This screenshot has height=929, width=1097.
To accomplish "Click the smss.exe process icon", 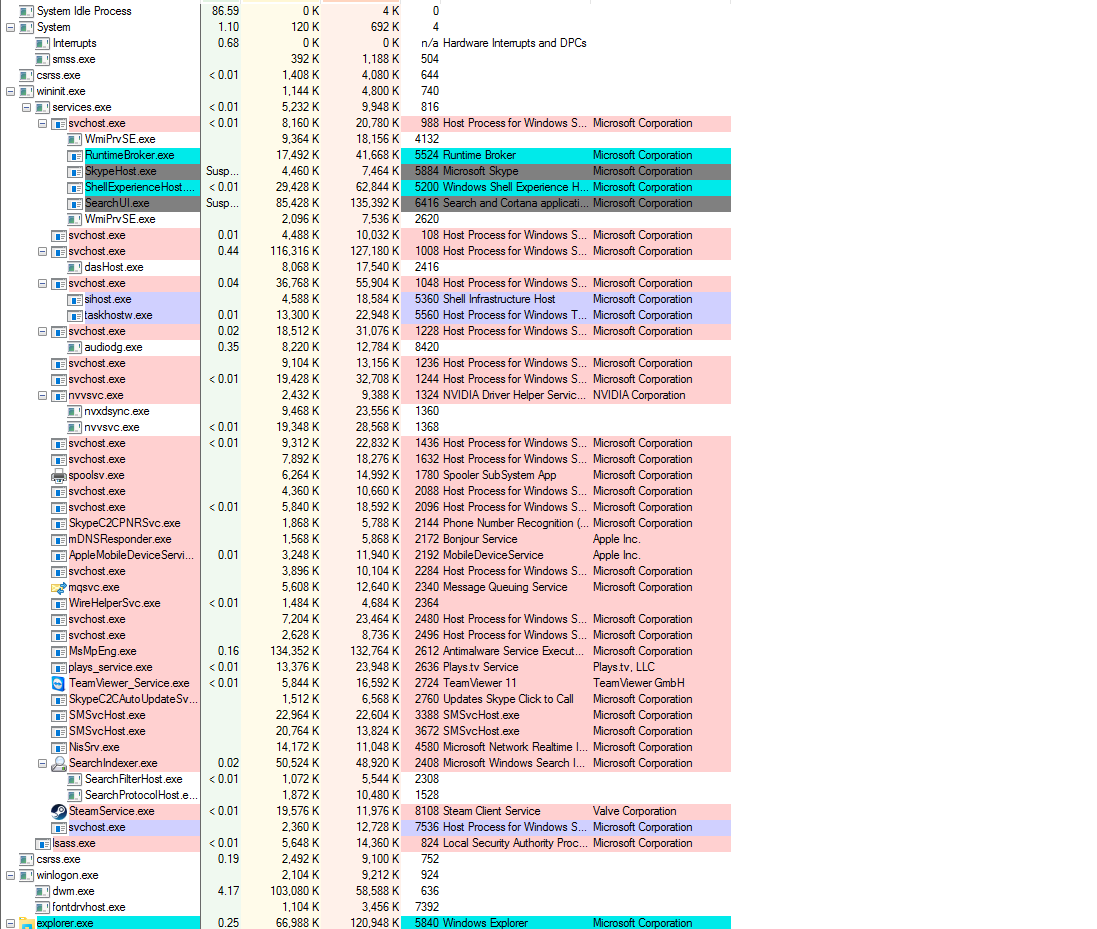I will click(43, 59).
